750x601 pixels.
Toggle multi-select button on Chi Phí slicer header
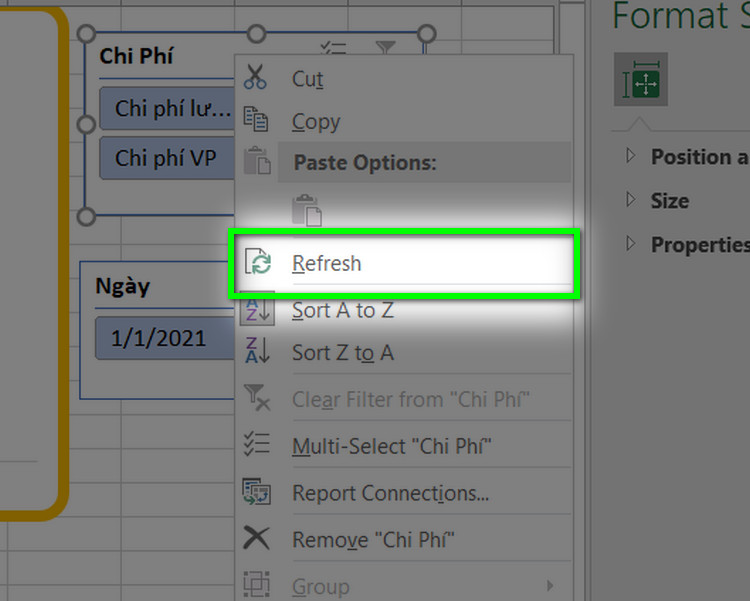(333, 48)
